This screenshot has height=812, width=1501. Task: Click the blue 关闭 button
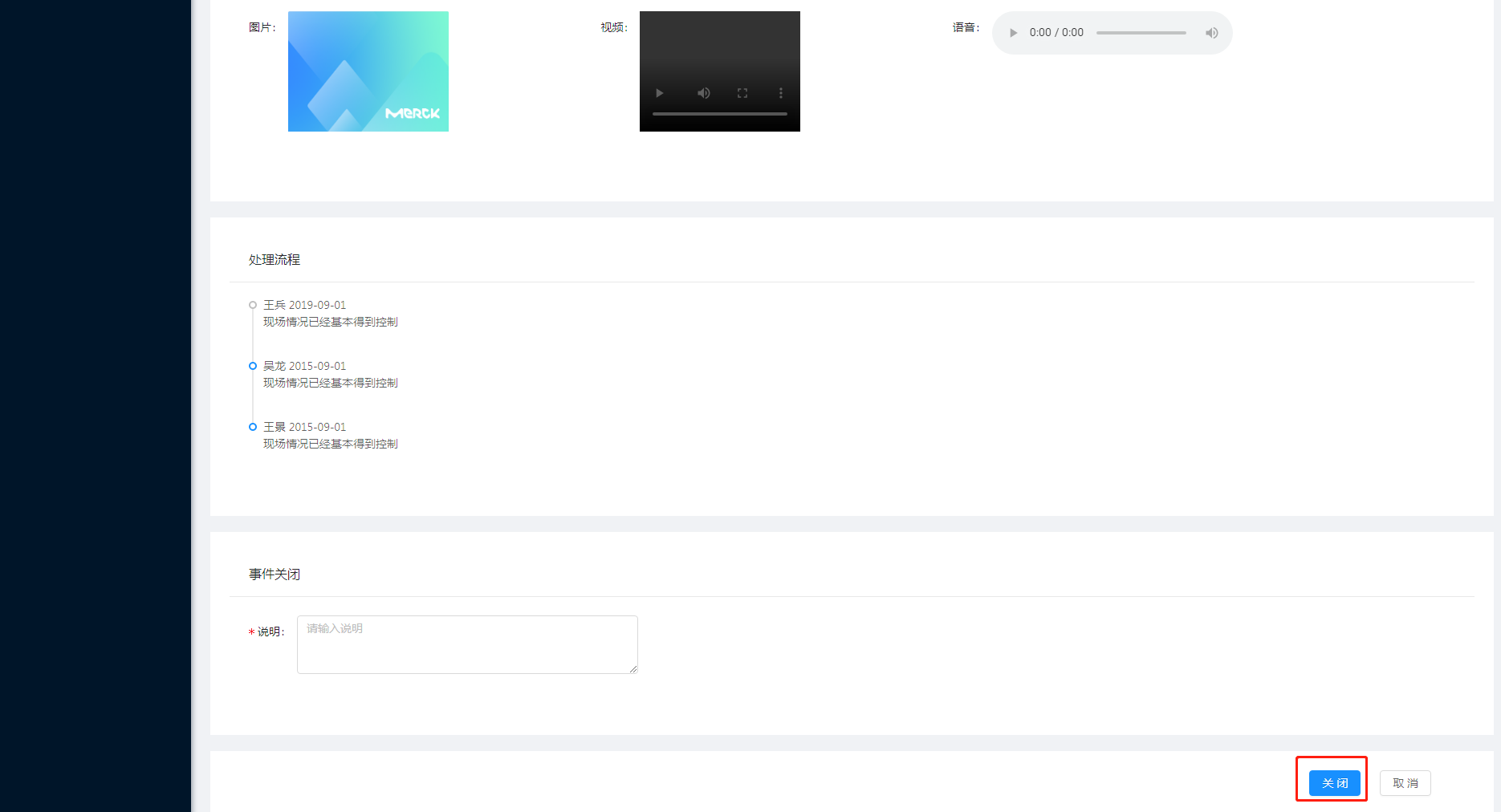coord(1335,783)
